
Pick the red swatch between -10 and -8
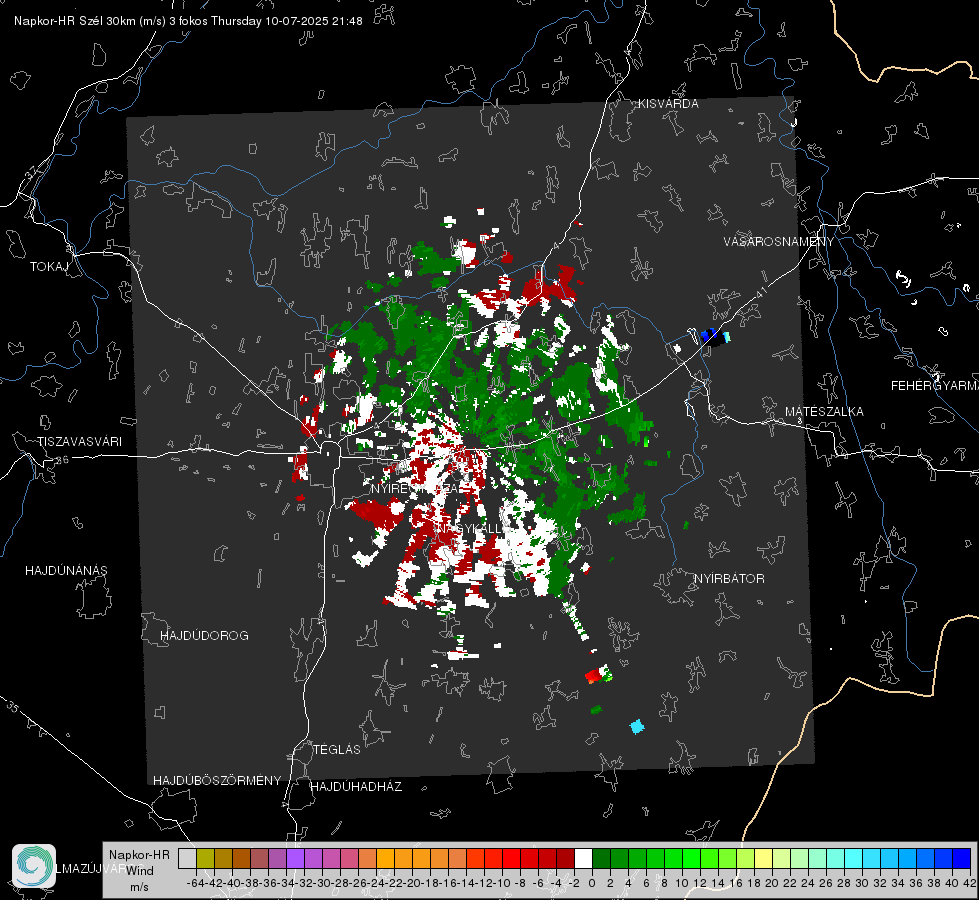511,858
